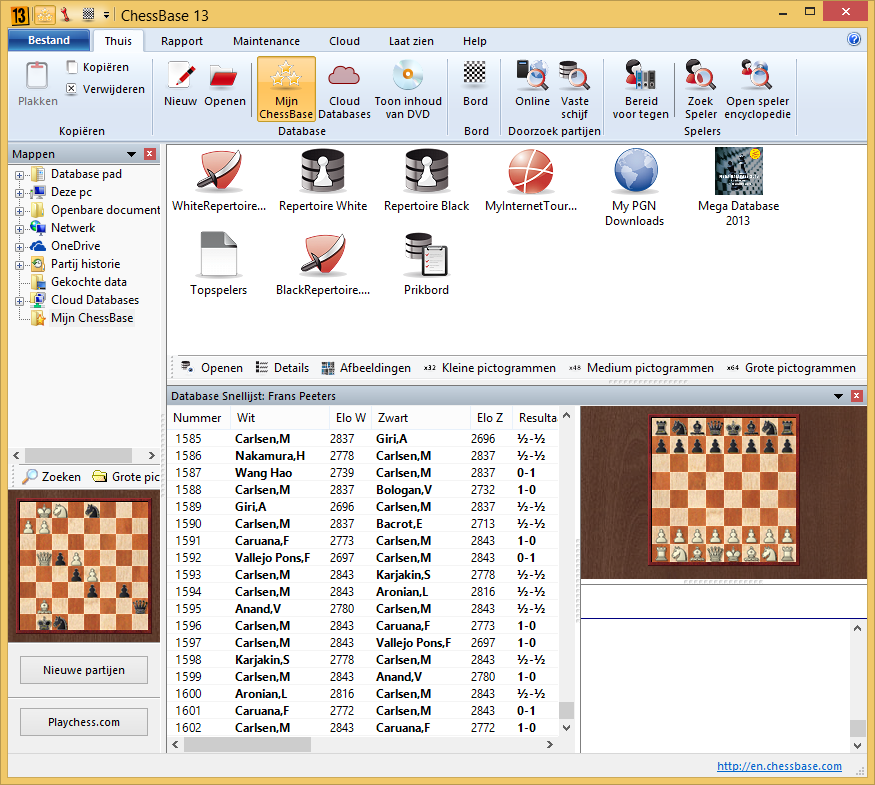Expand Cloud Databases tree node

[20, 301]
